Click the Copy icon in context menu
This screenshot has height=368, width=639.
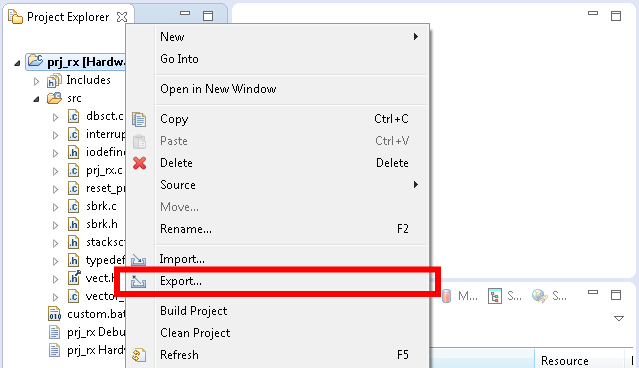[139, 119]
